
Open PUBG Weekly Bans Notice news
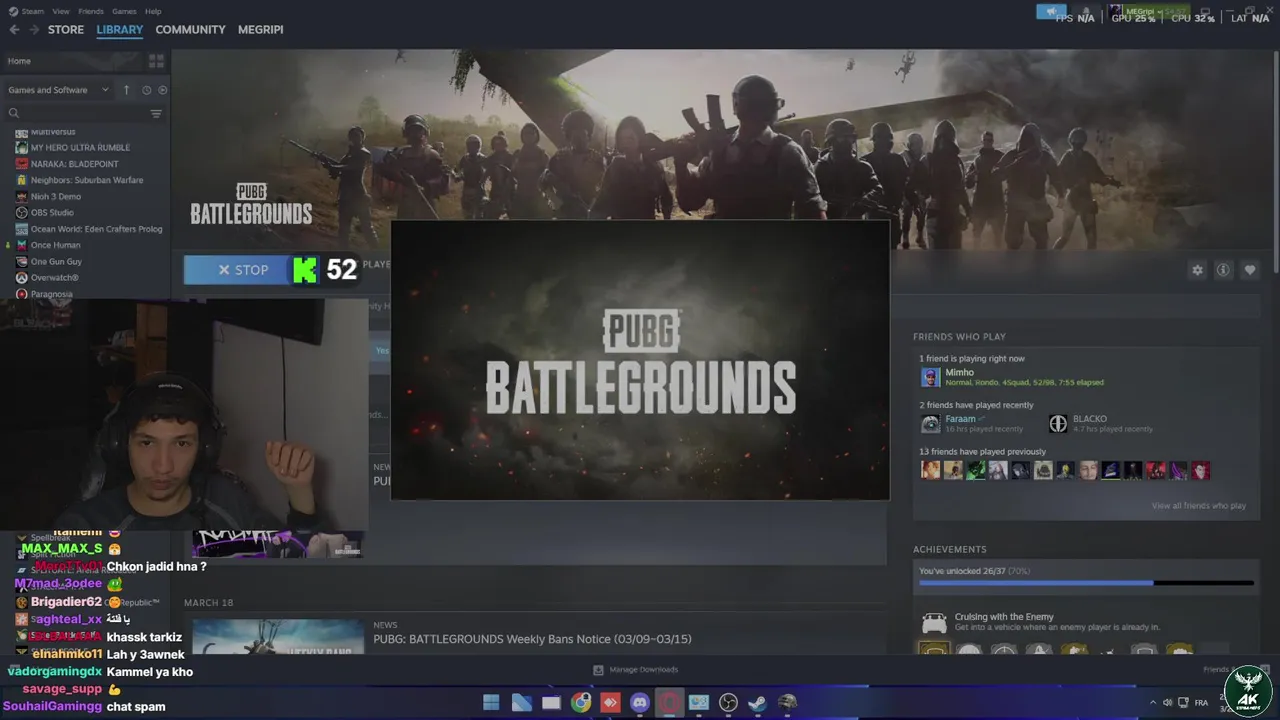click(x=532, y=639)
